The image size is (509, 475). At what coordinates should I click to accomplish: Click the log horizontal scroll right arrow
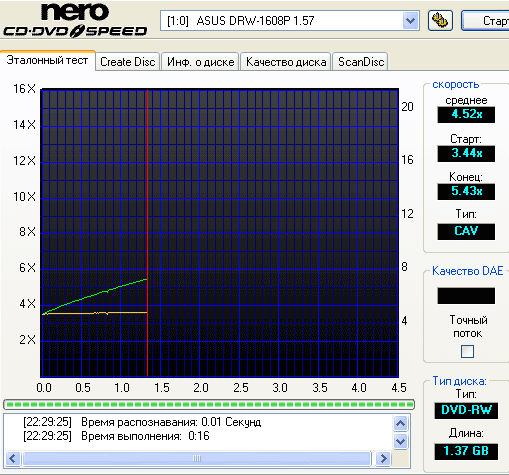(383, 458)
